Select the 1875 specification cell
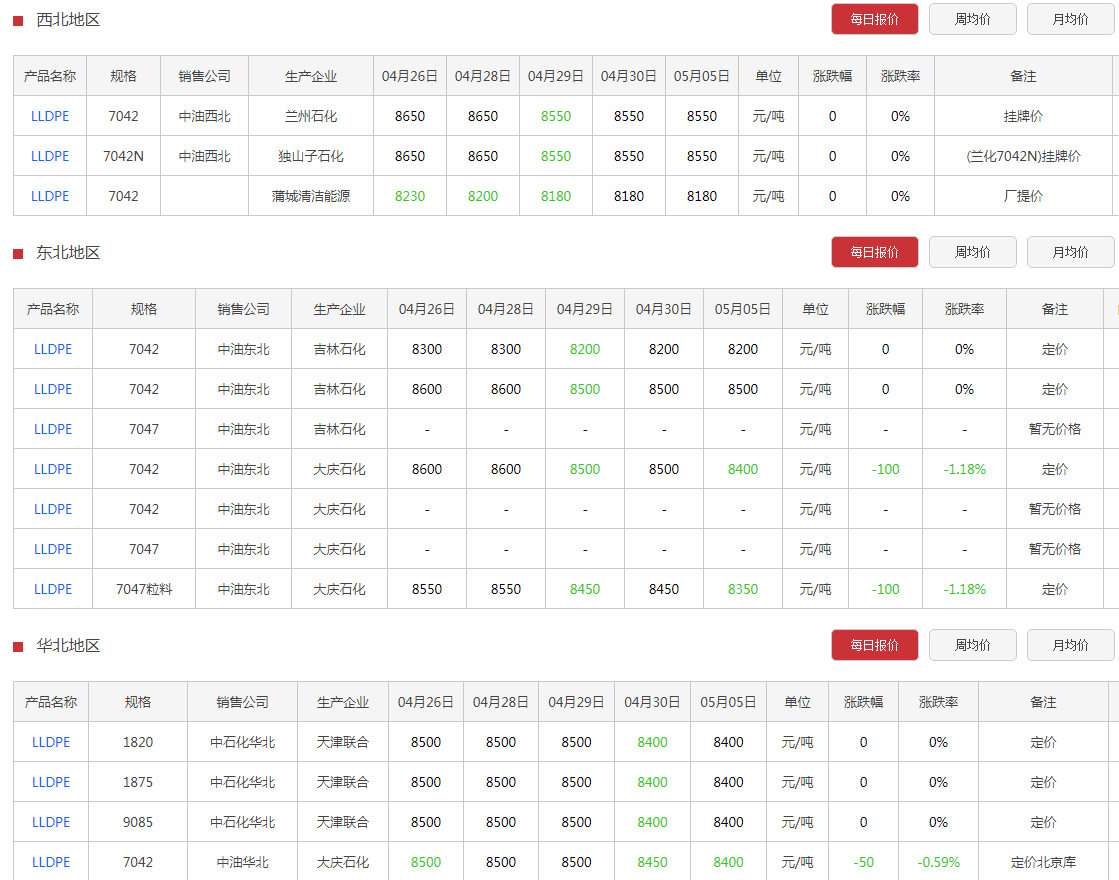Image resolution: width=1119 pixels, height=880 pixels. click(x=138, y=782)
